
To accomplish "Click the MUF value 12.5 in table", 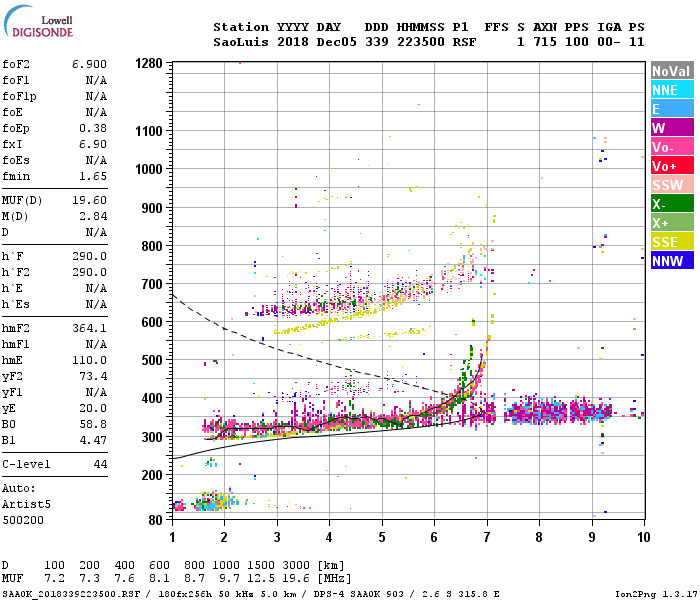I will tap(261, 578).
